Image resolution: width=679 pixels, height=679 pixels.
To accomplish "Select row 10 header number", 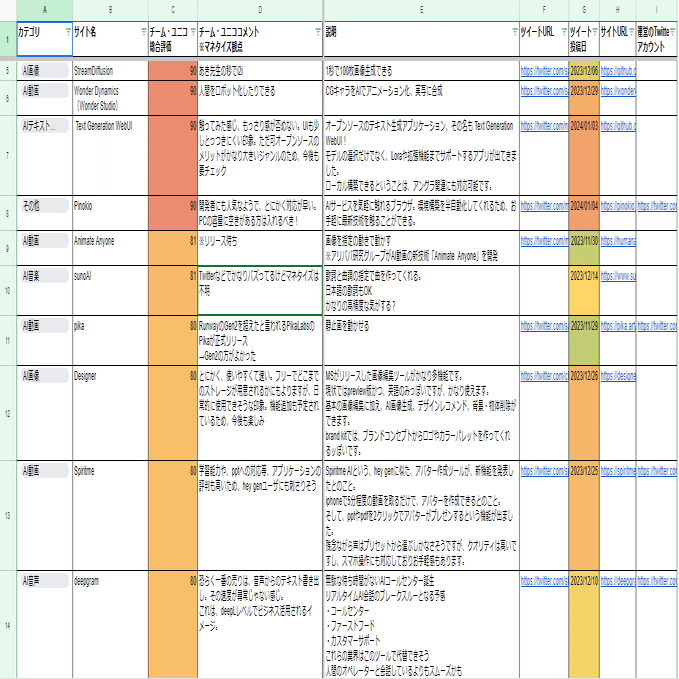I will point(8,291).
